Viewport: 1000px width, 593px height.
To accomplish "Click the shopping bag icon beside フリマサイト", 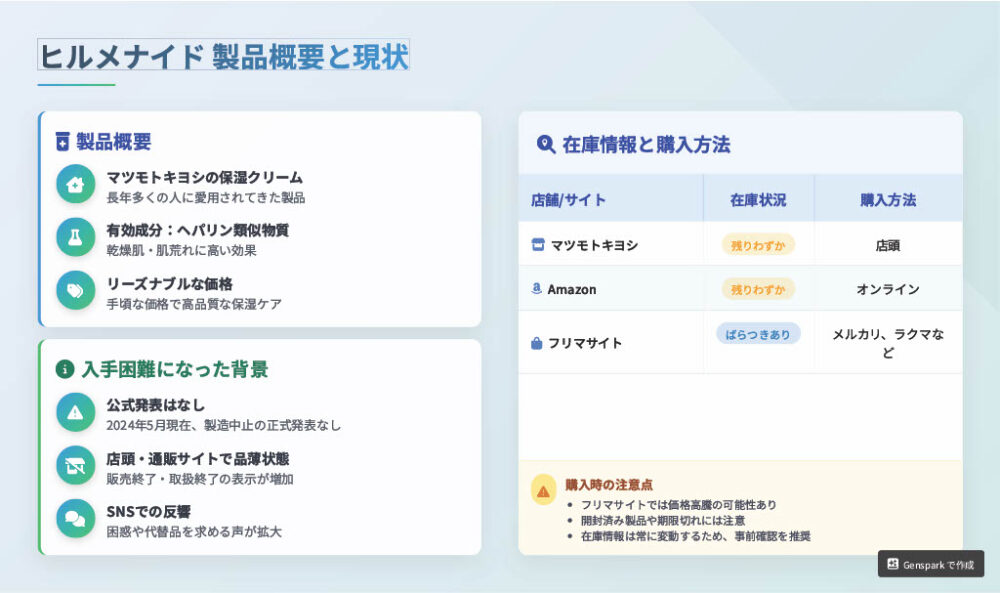I will (x=536, y=343).
